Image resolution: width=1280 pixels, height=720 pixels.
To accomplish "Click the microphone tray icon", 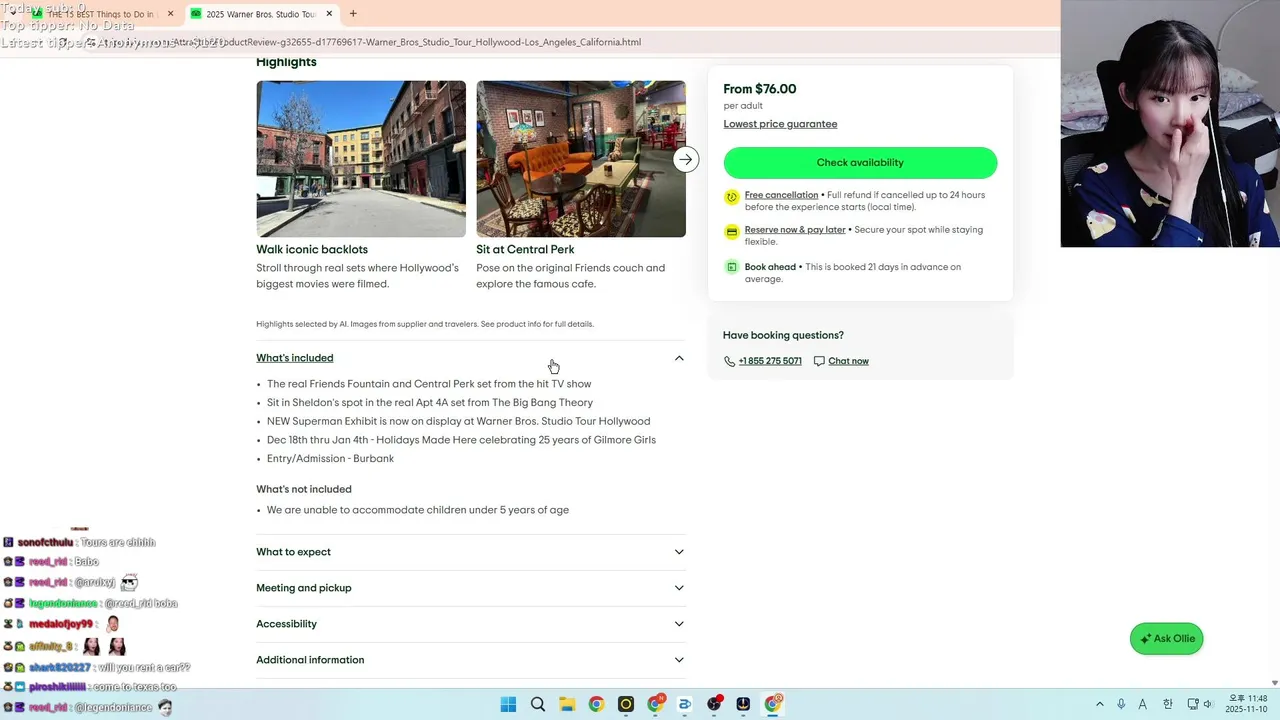I will [x=1121, y=704].
